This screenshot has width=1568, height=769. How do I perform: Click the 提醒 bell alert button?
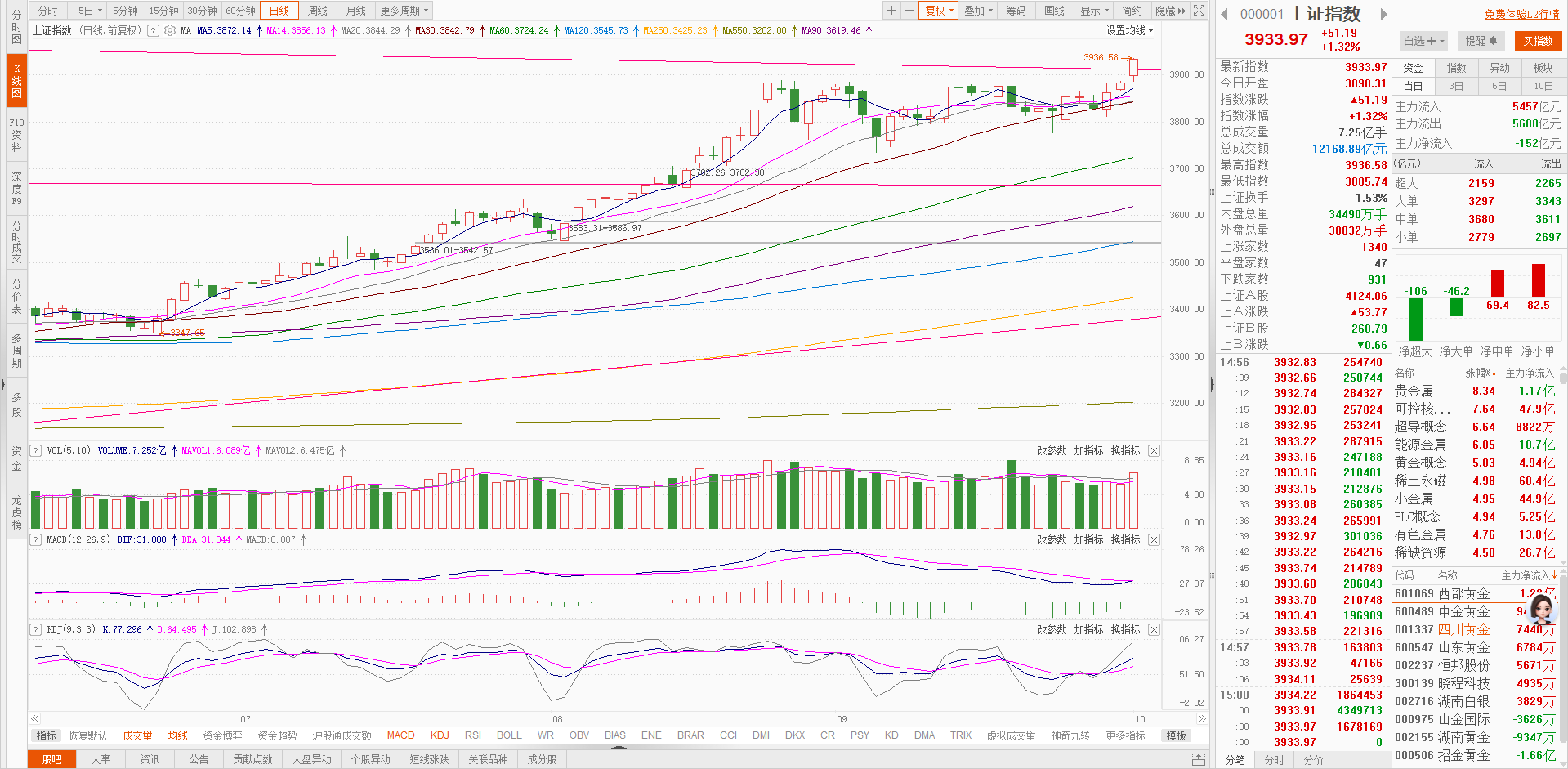pyautogui.click(x=1481, y=41)
